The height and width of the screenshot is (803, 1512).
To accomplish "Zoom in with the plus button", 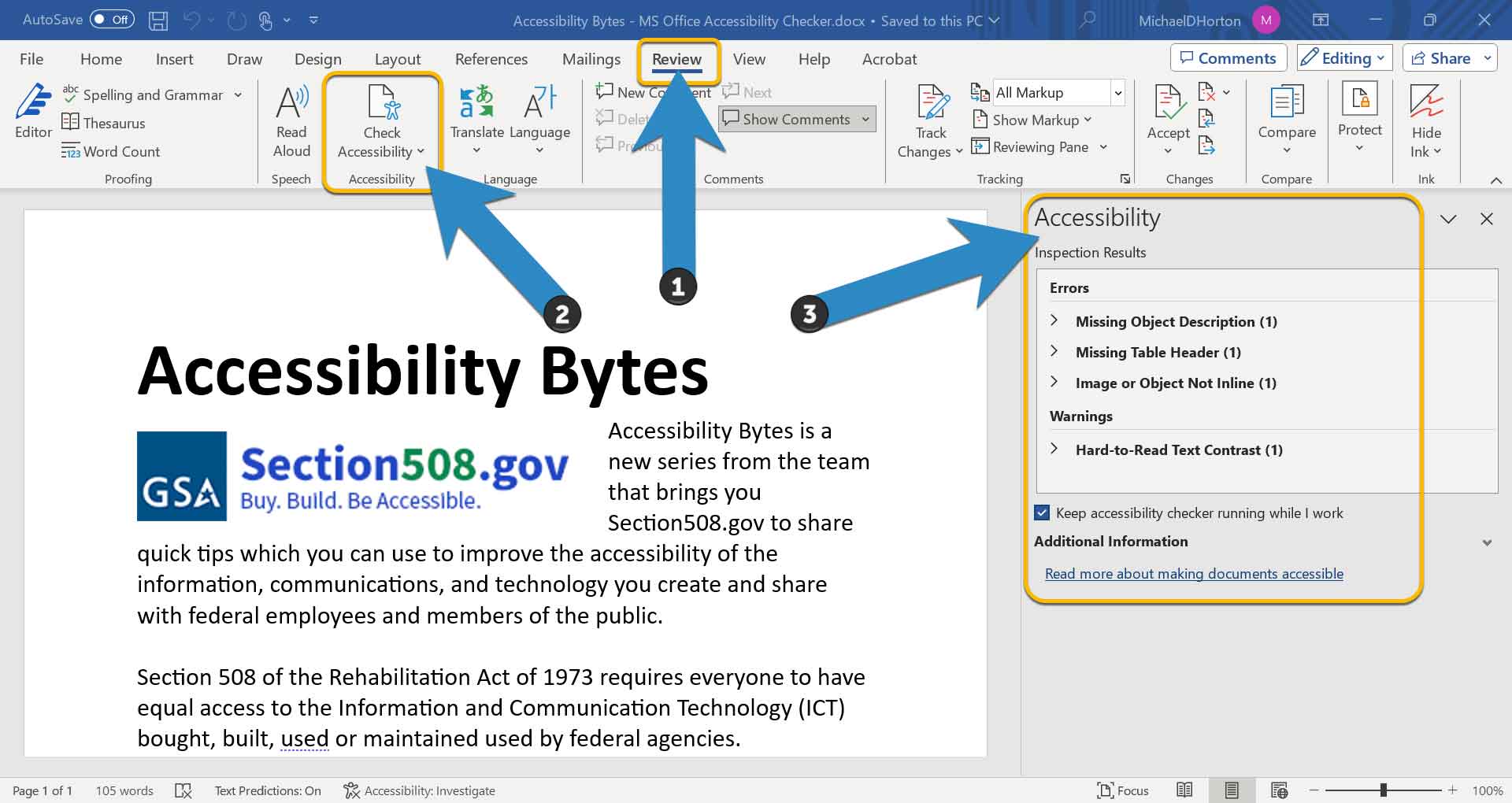I will [x=1452, y=790].
